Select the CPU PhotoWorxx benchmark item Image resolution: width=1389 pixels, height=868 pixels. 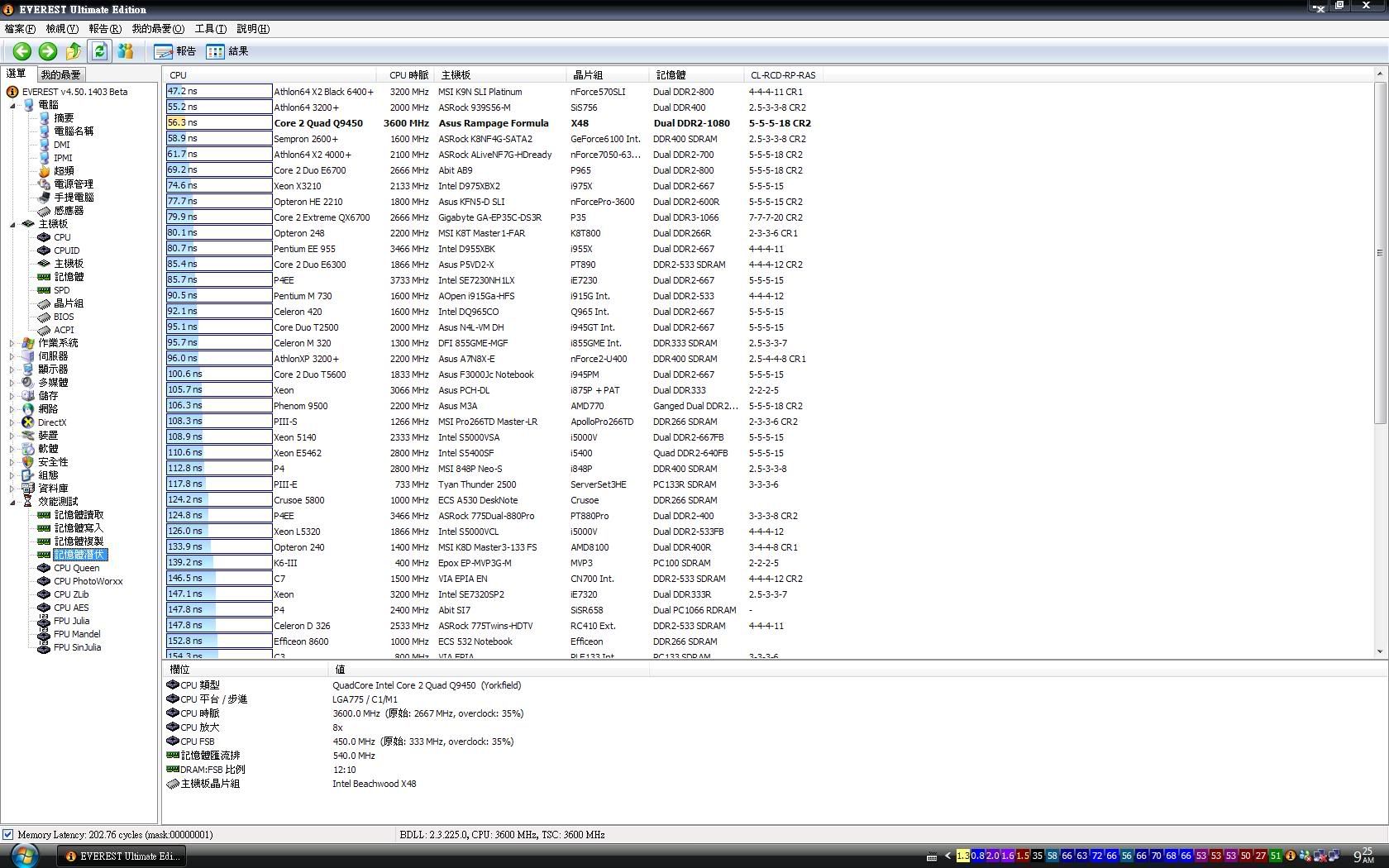pos(88,581)
